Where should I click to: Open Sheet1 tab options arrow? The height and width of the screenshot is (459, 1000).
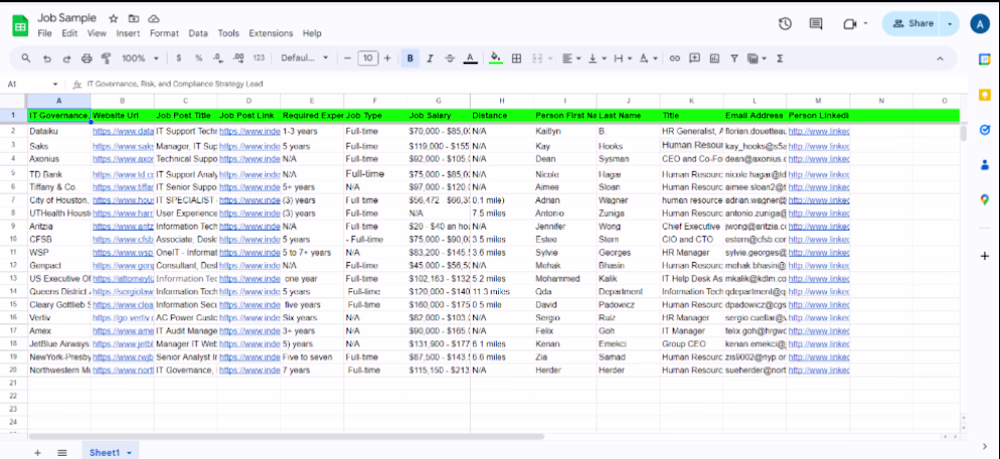129,453
